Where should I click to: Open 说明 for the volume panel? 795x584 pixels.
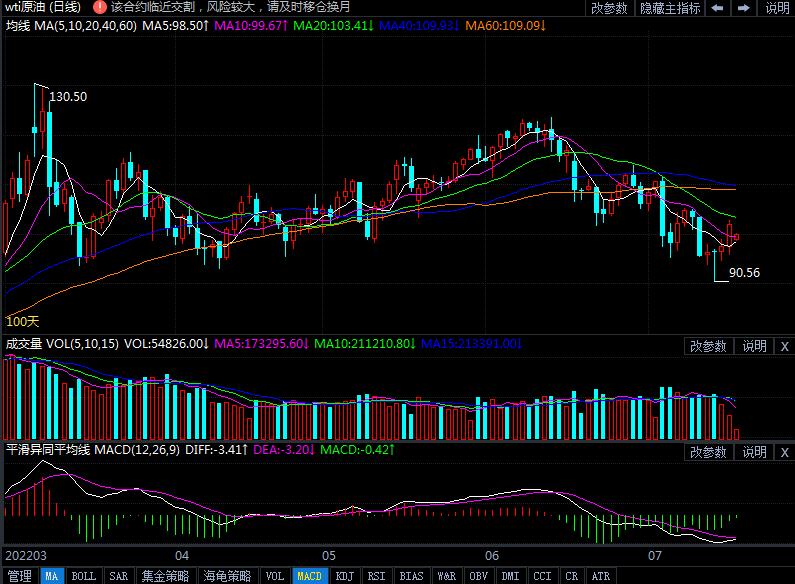(x=754, y=346)
